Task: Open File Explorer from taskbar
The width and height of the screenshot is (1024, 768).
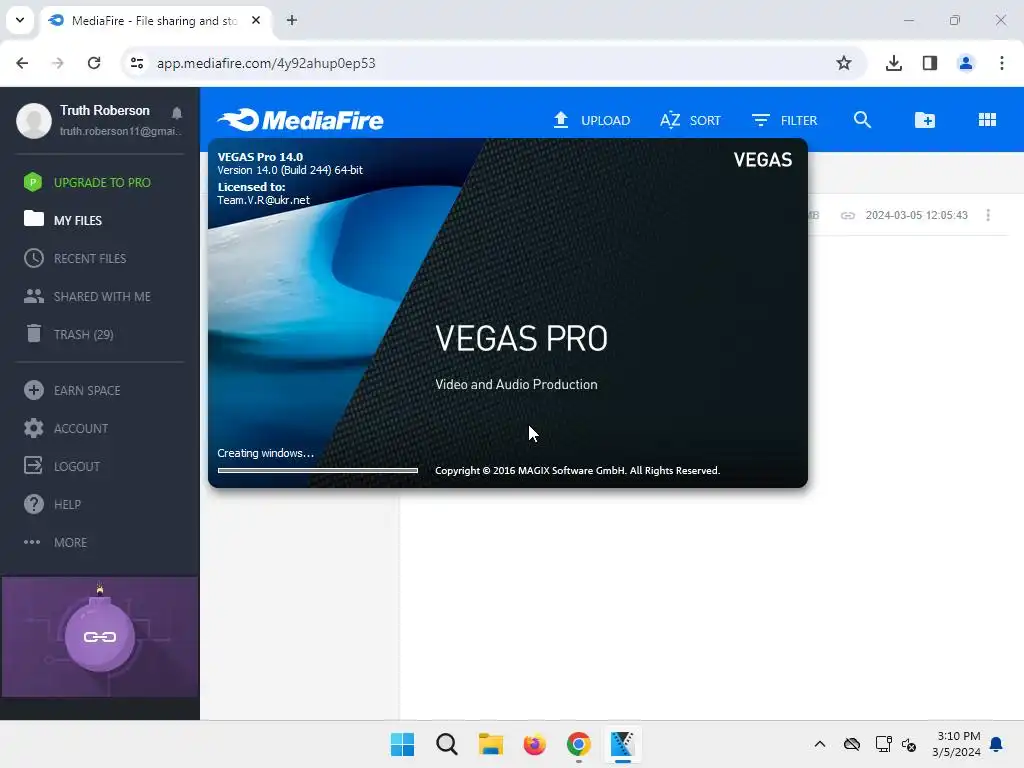Action: [490, 744]
